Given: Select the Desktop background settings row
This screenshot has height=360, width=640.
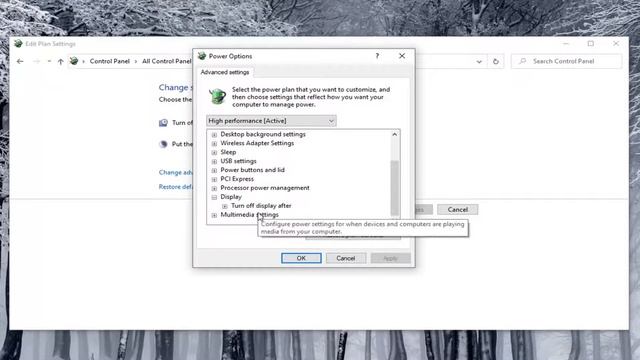Looking at the screenshot, I should [263, 134].
